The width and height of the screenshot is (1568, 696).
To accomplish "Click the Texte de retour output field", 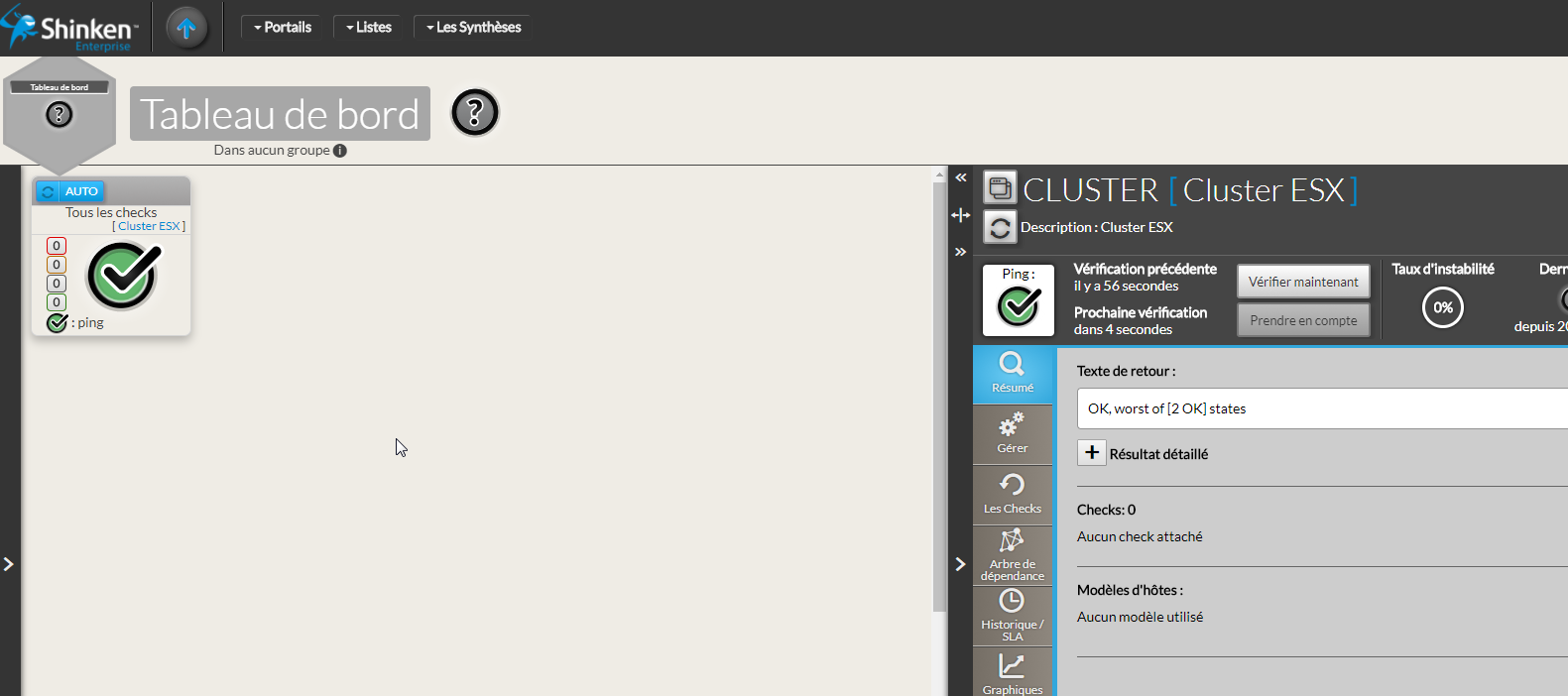I will [1321, 408].
